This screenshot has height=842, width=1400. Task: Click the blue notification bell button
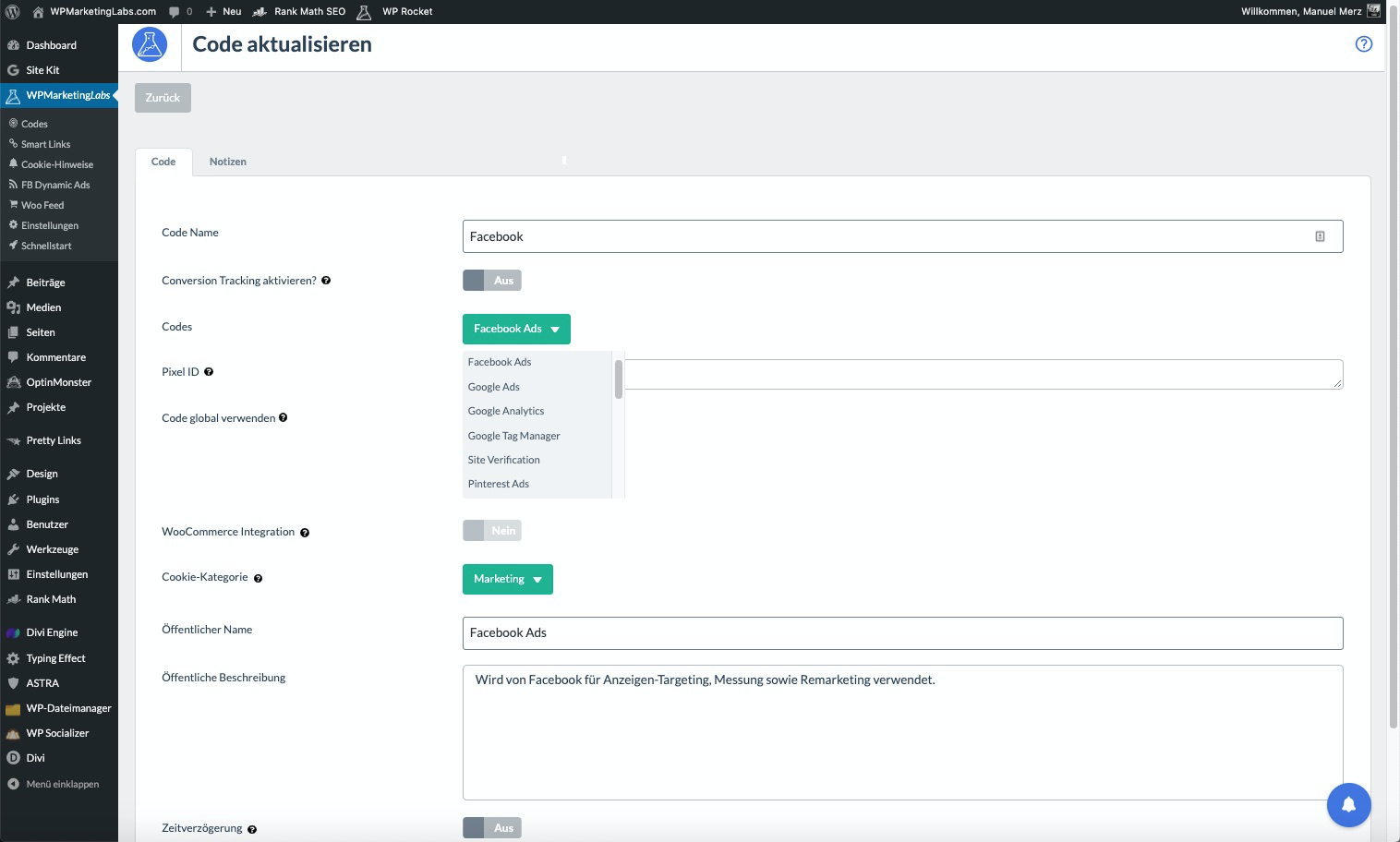1348,805
